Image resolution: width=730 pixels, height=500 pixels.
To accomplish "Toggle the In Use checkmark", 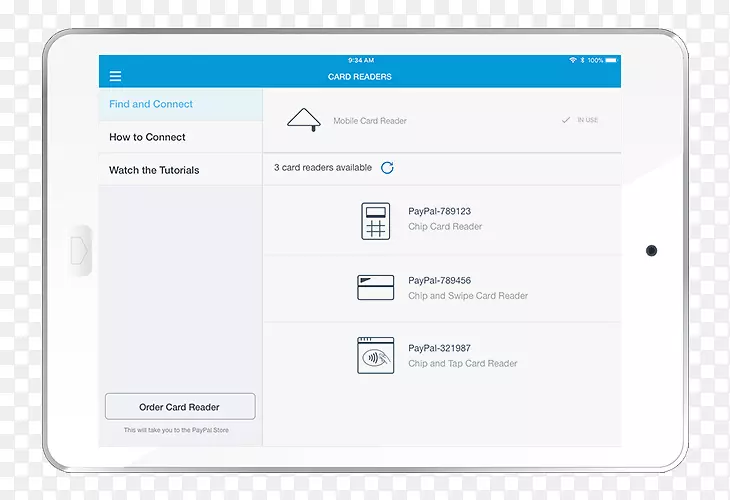I will 567,120.
